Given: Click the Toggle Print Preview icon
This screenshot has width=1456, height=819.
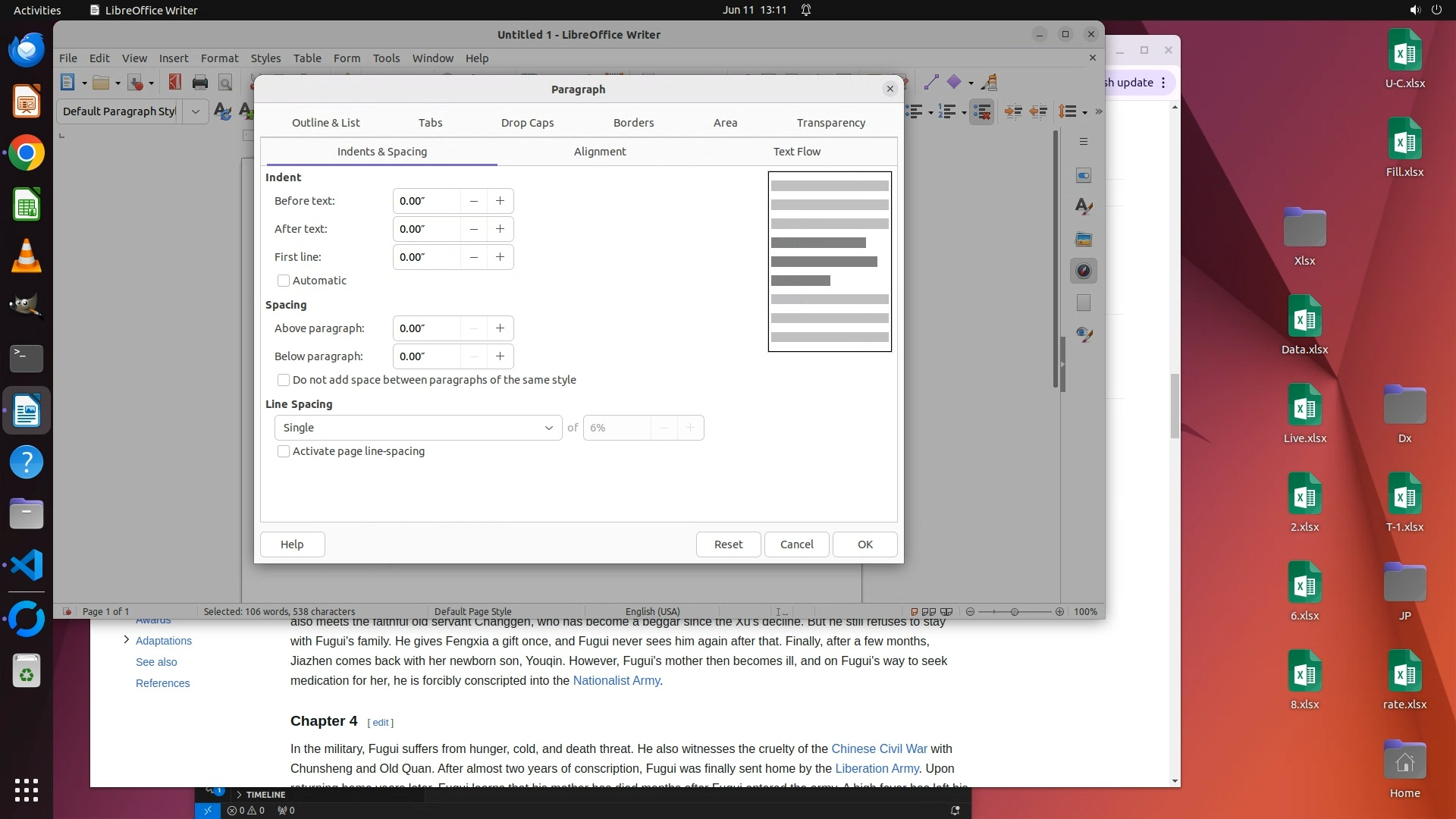Looking at the screenshot, I should (225, 83).
